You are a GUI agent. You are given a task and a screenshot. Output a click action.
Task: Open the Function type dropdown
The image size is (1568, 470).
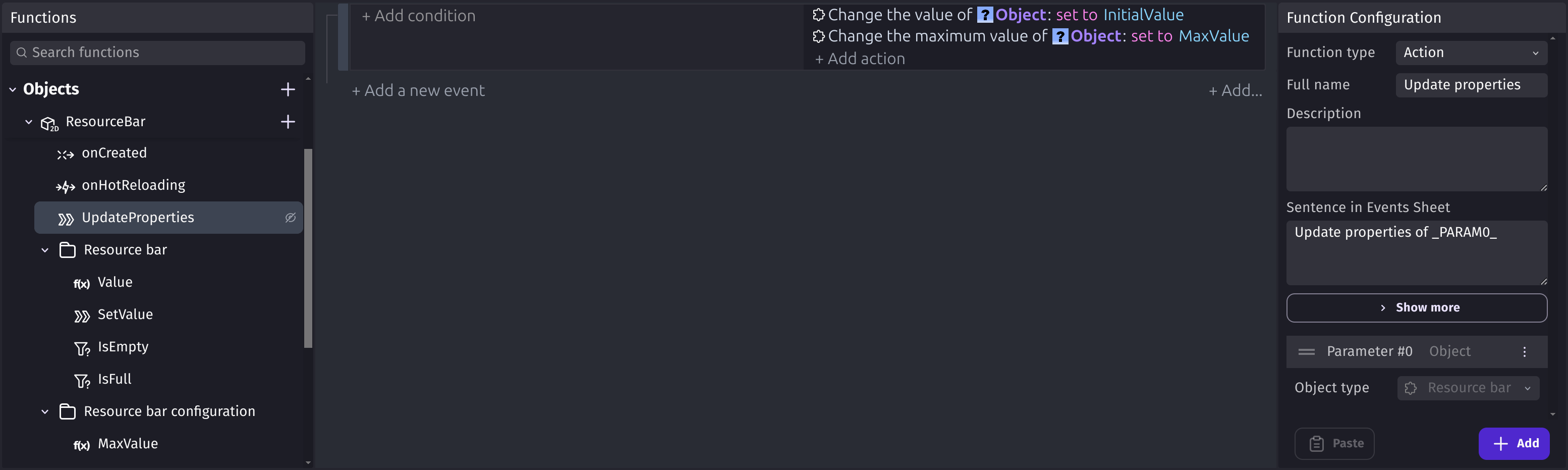point(1471,53)
